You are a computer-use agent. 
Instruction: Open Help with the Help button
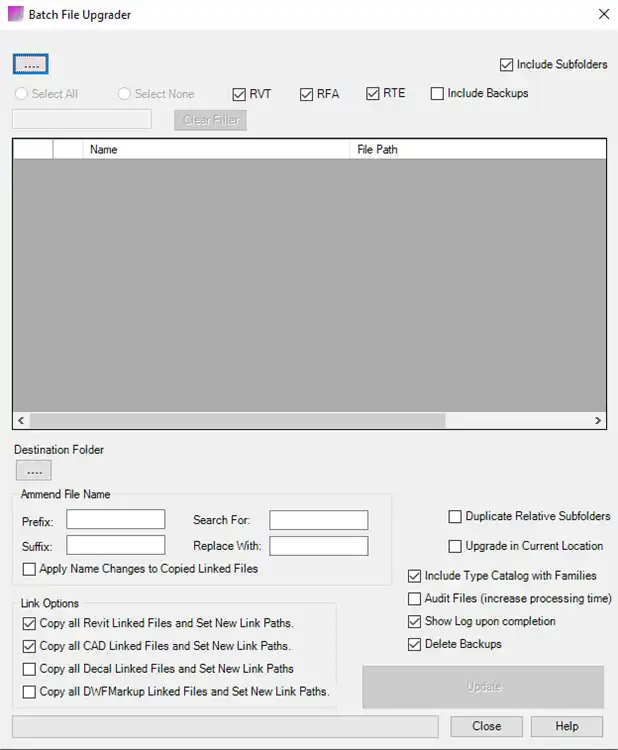(x=567, y=726)
